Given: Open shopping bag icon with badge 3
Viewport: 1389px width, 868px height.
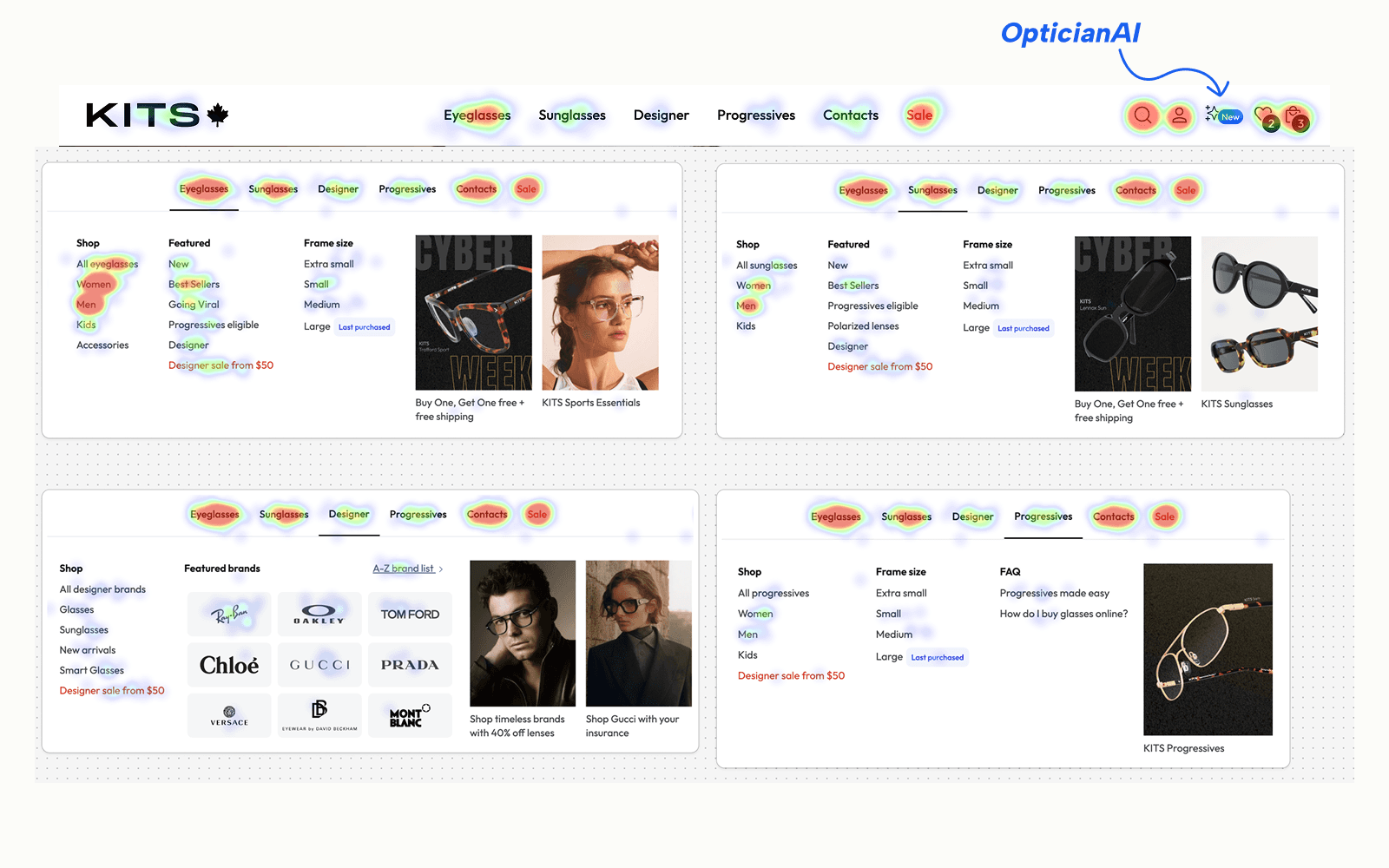Looking at the screenshot, I should 1295,116.
